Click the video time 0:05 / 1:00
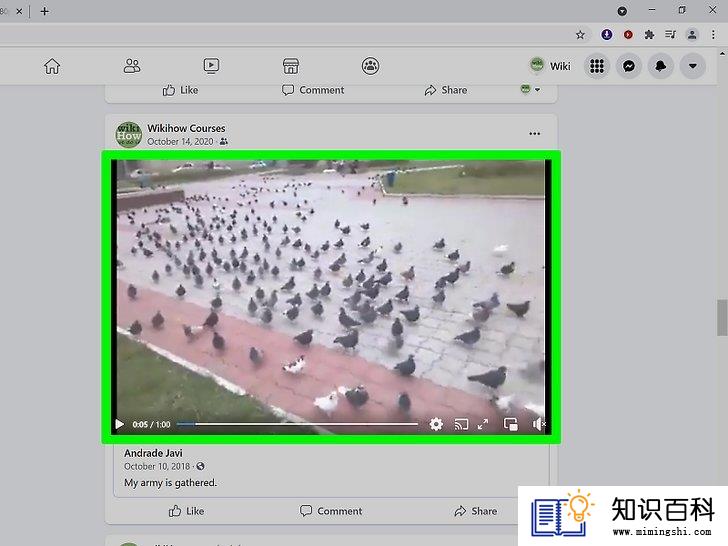This screenshot has height=546, width=728. tap(151, 424)
